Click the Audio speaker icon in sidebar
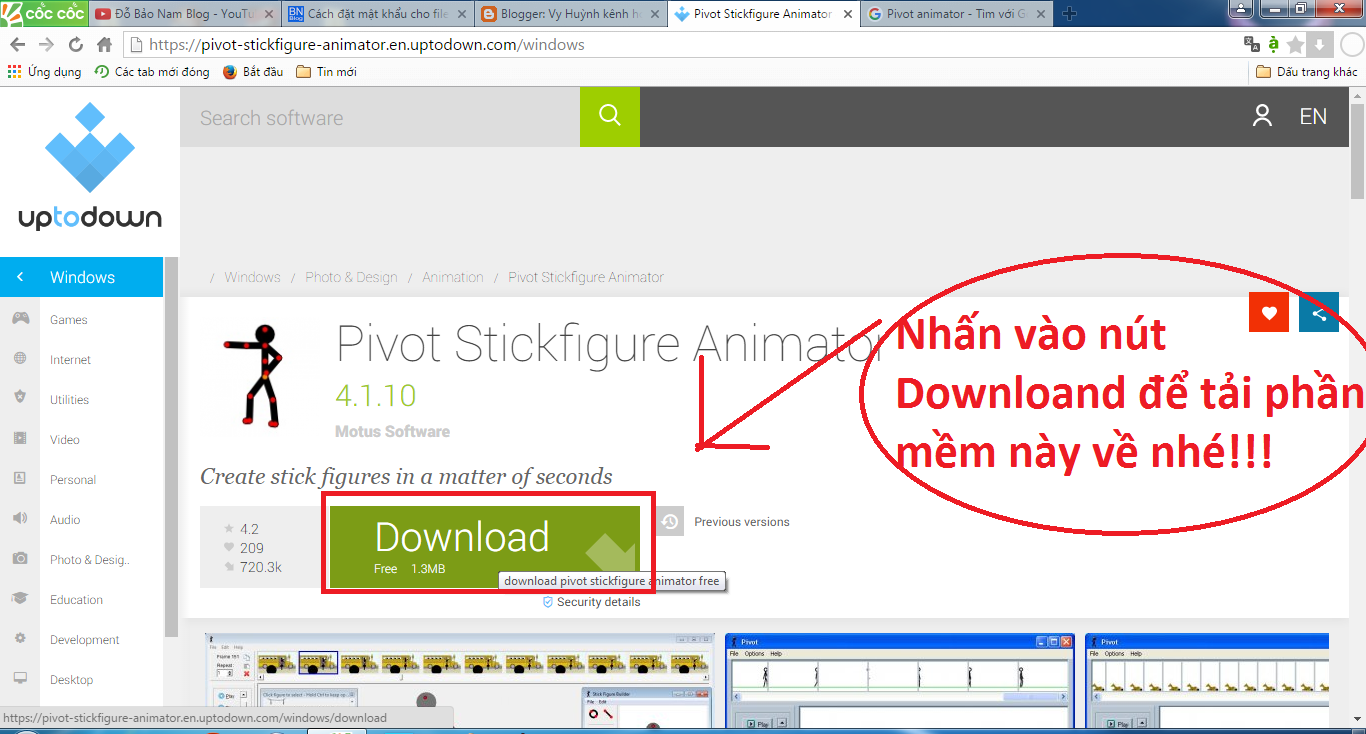The height and width of the screenshot is (734, 1366). 20,518
